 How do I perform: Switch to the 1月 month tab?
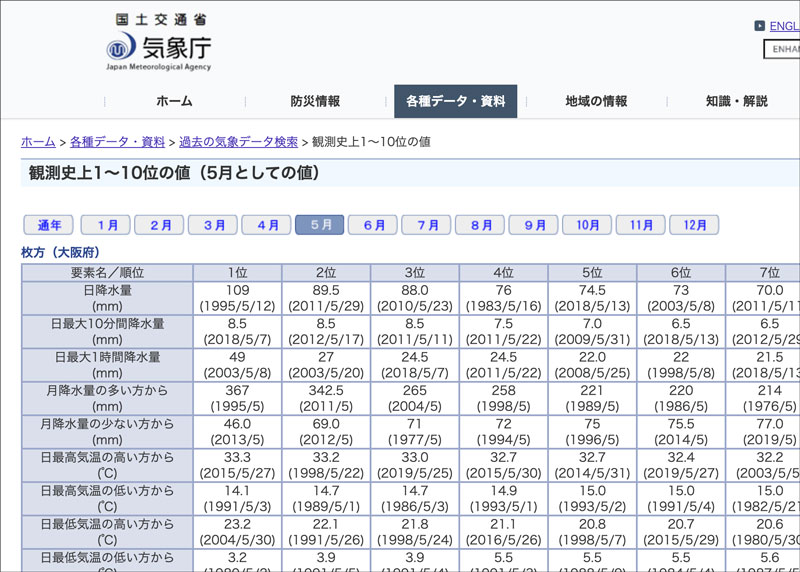coord(106,225)
